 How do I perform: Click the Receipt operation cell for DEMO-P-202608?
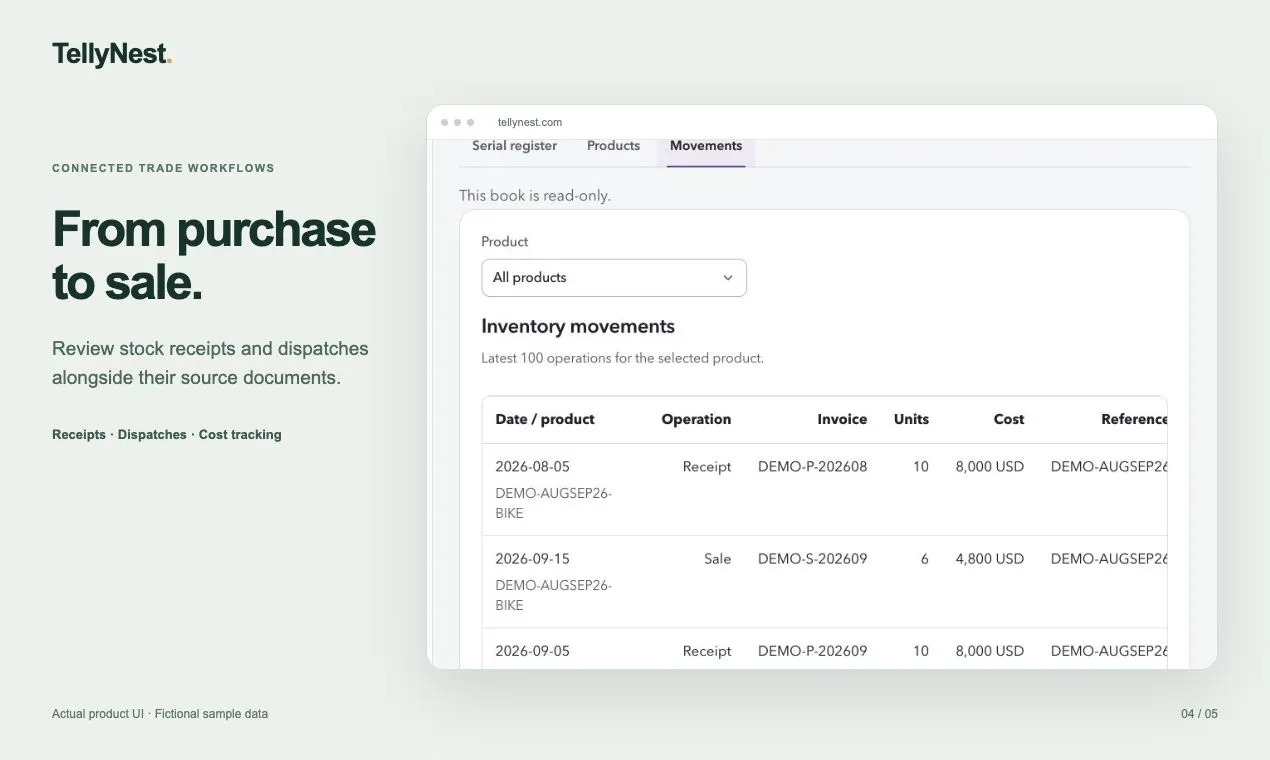tap(707, 467)
